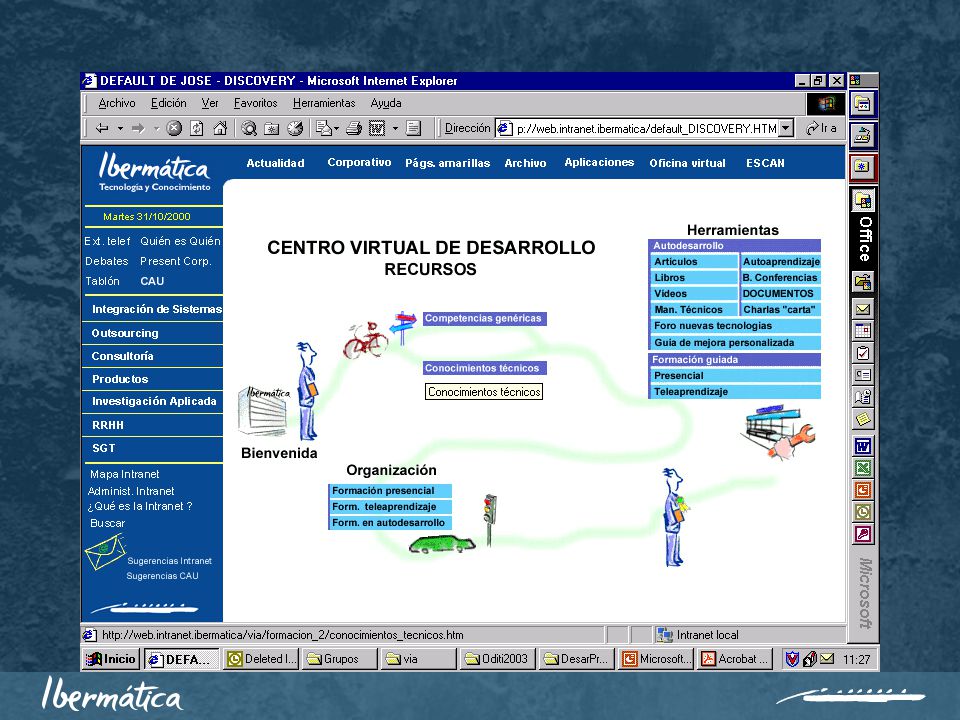Click New Task clipboard icon on Office bar
Screen dimensions: 960x720
(x=863, y=353)
